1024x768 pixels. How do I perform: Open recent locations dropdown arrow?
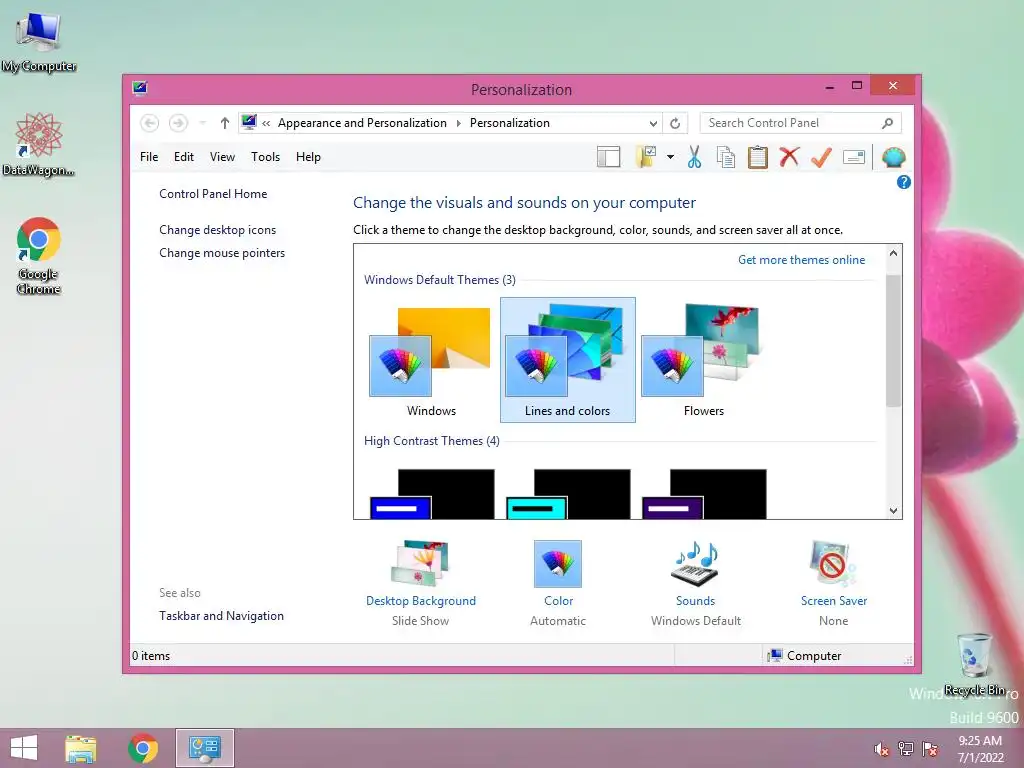(202, 123)
